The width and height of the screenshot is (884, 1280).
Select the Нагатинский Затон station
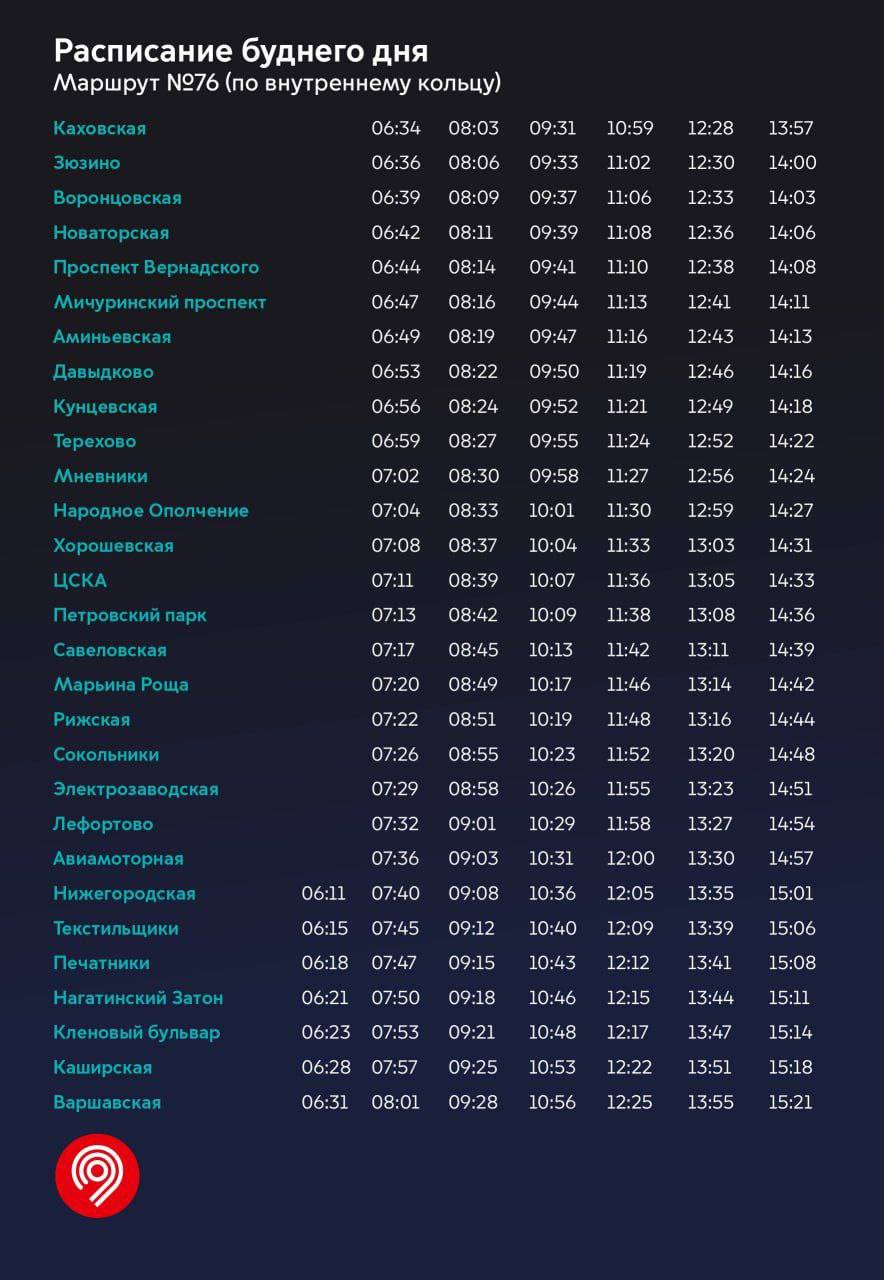[x=137, y=998]
